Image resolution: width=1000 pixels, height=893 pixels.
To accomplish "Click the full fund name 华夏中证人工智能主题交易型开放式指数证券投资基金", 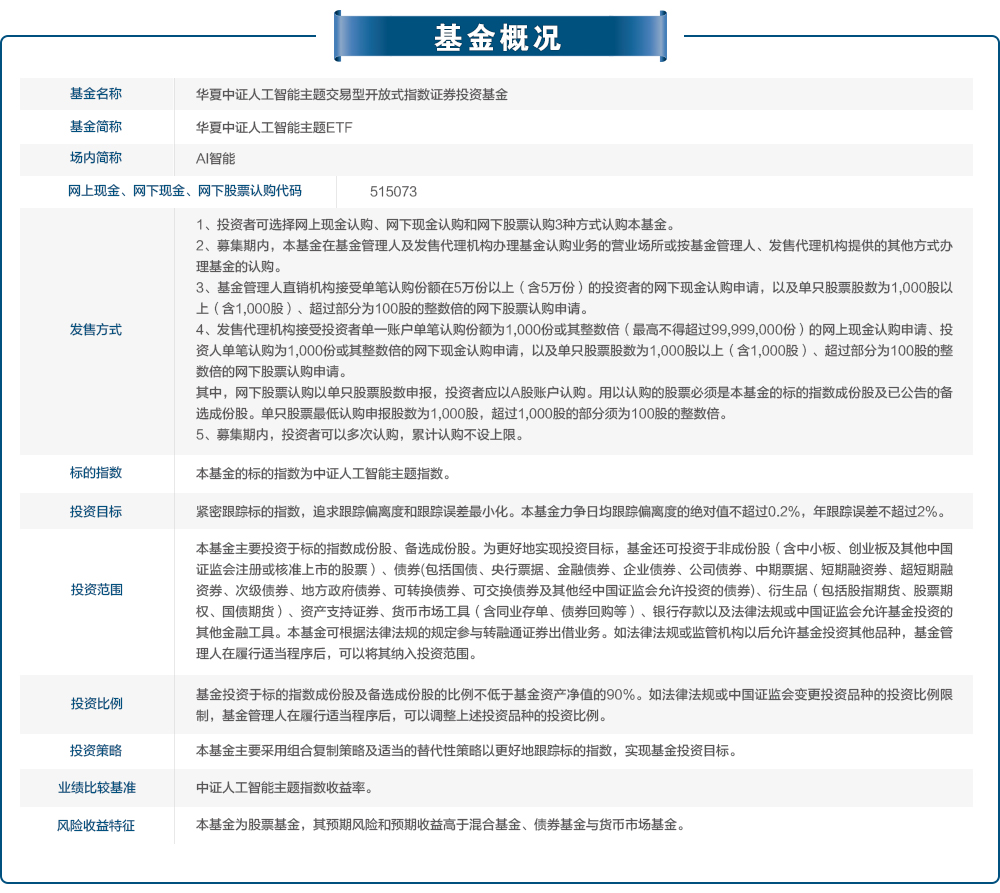I will click(x=351, y=95).
